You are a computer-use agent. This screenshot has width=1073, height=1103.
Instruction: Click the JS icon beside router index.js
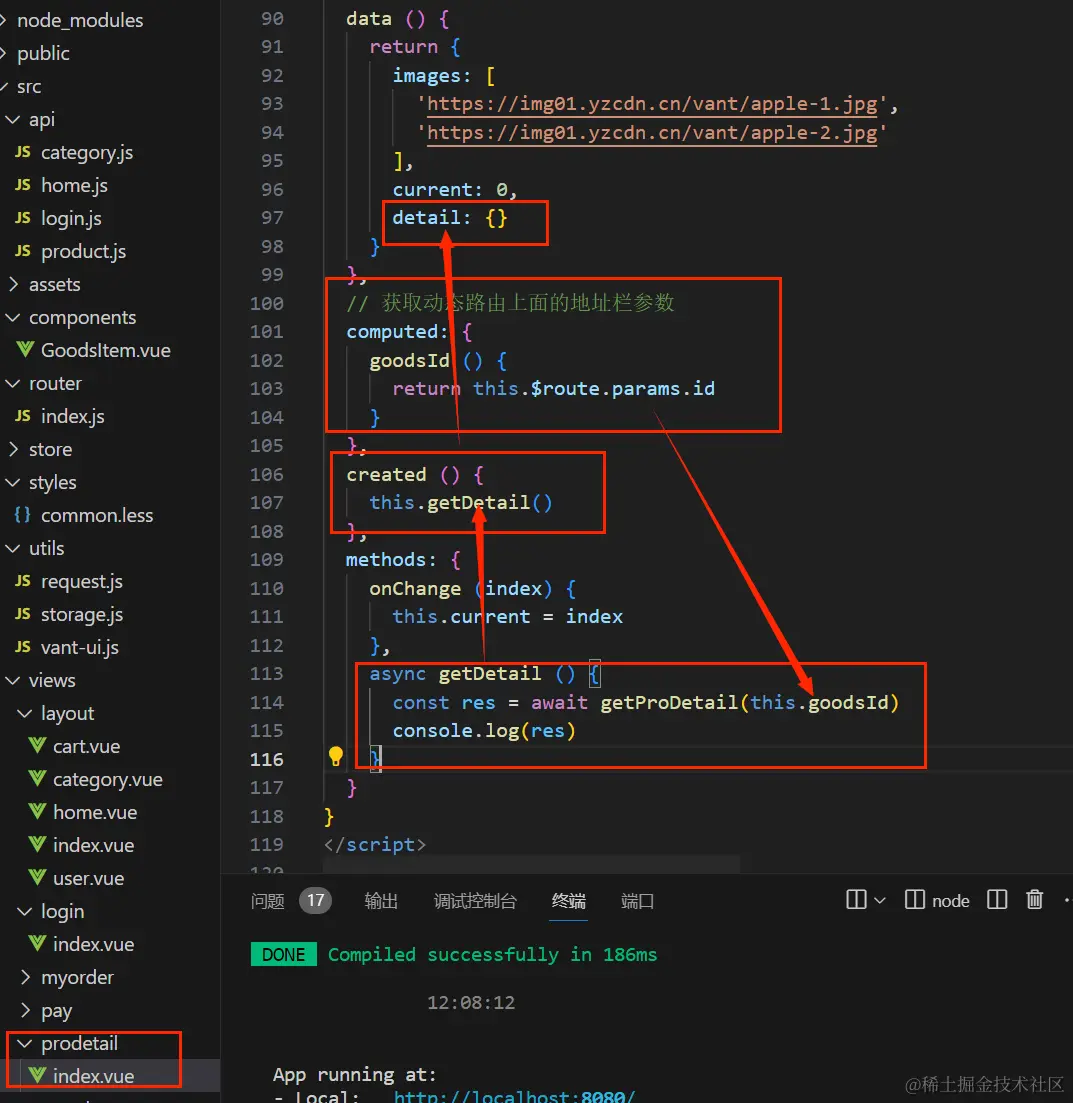(x=23, y=416)
